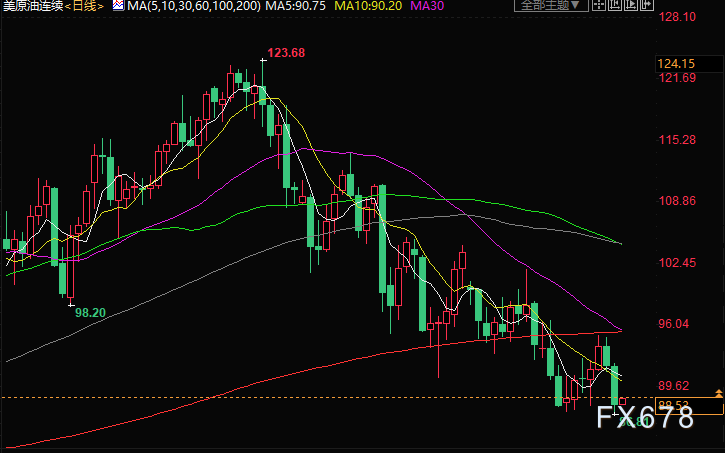The width and height of the screenshot is (725, 453).
Task: Click the <日线> period selector
Action: [x=84, y=6]
